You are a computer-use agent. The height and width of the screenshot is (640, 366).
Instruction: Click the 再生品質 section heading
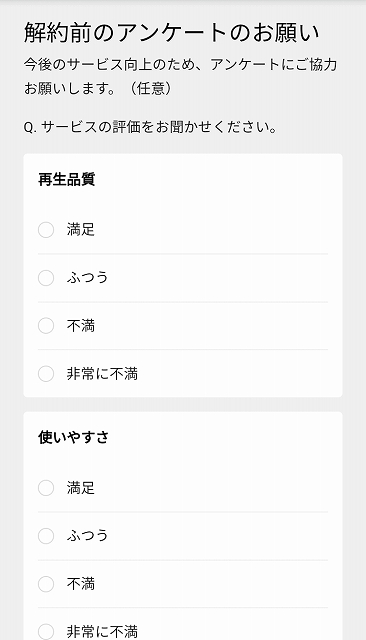coord(67,179)
